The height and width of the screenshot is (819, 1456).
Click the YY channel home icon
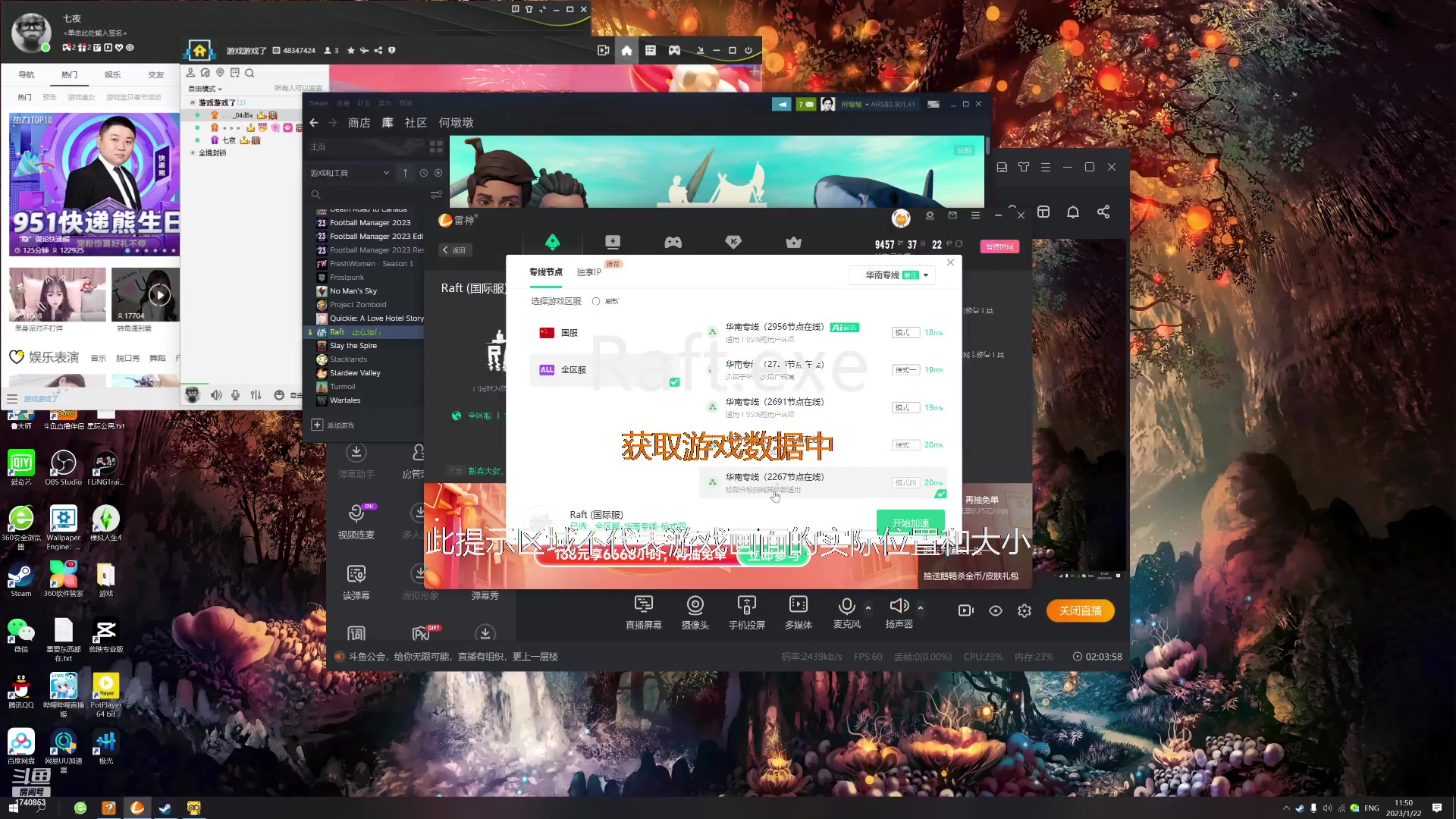pos(626,50)
